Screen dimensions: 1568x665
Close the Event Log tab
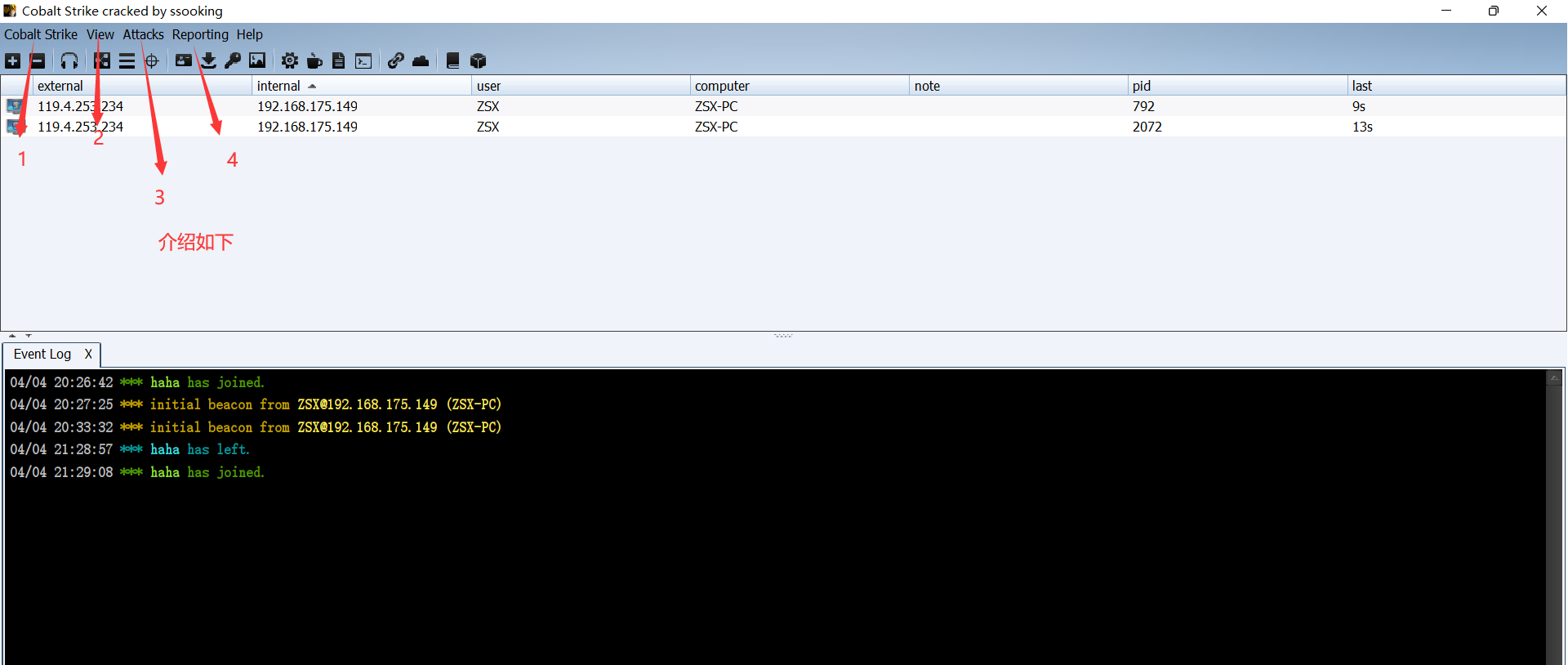point(88,354)
